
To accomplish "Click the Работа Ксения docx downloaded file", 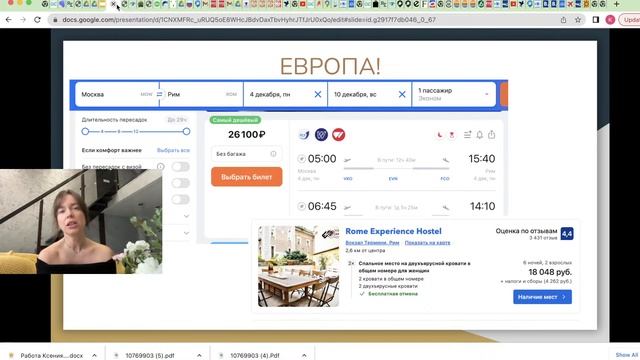I will point(51,356).
